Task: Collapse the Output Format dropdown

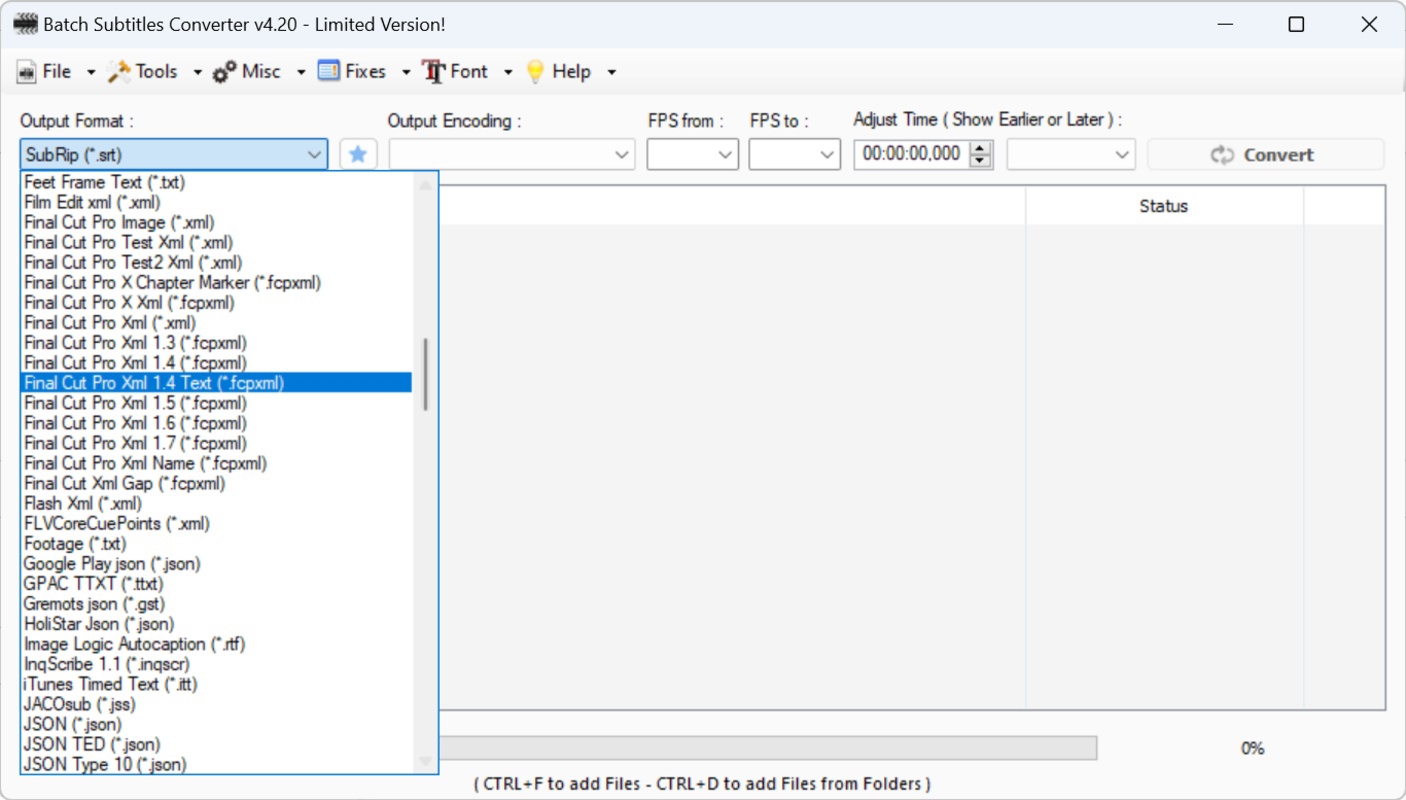Action: pos(314,155)
